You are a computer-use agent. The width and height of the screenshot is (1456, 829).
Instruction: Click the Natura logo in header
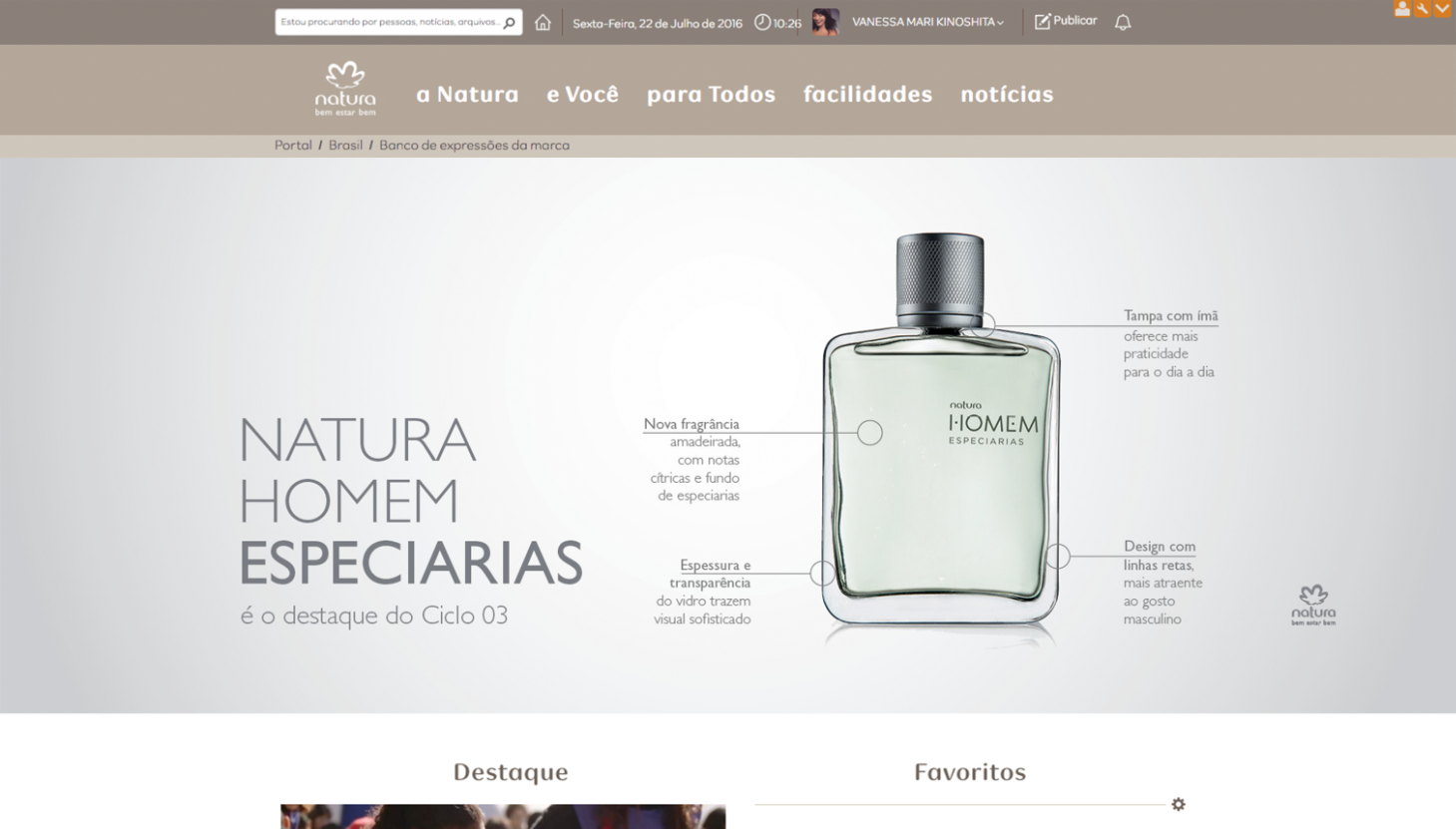click(345, 89)
